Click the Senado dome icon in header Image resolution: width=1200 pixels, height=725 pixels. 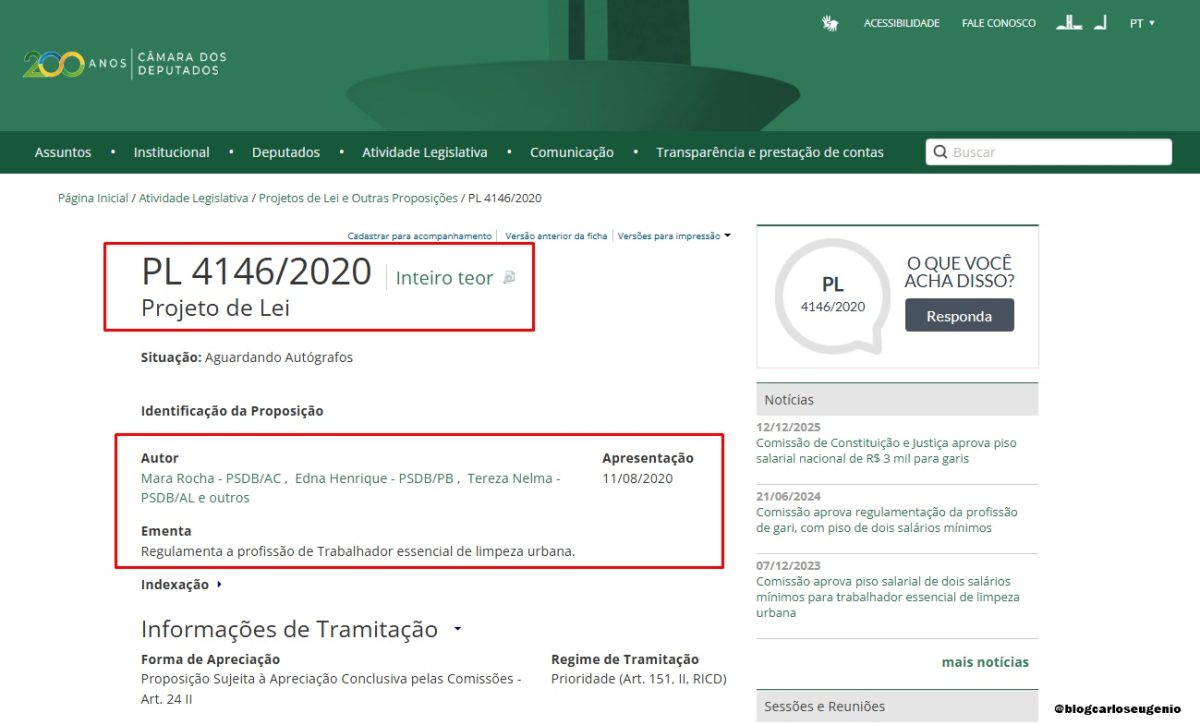1100,22
